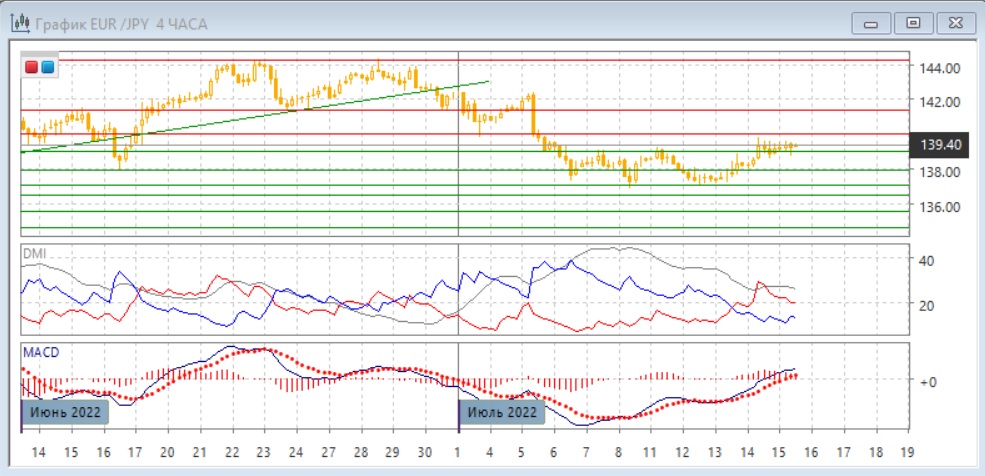Click the 136.00 price axis label

tap(940, 207)
